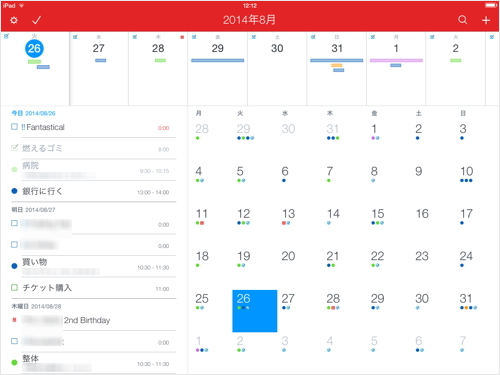The image size is (500, 375).
Task: Check second blurred reminder under 2014/08/27
Action: click(x=14, y=245)
